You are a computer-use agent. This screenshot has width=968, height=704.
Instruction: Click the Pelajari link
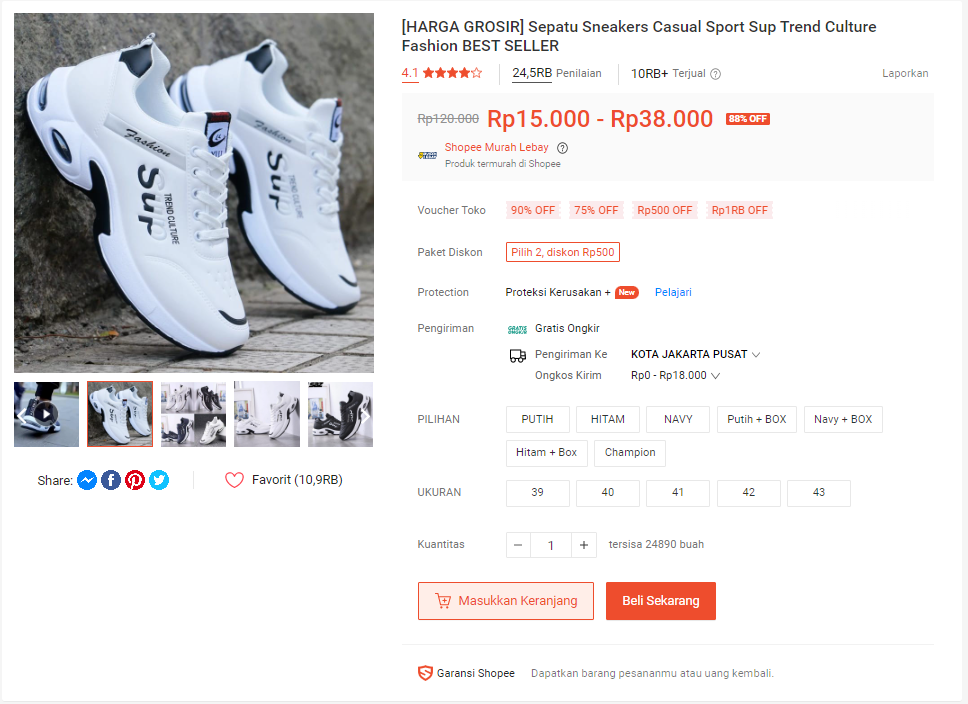673,292
